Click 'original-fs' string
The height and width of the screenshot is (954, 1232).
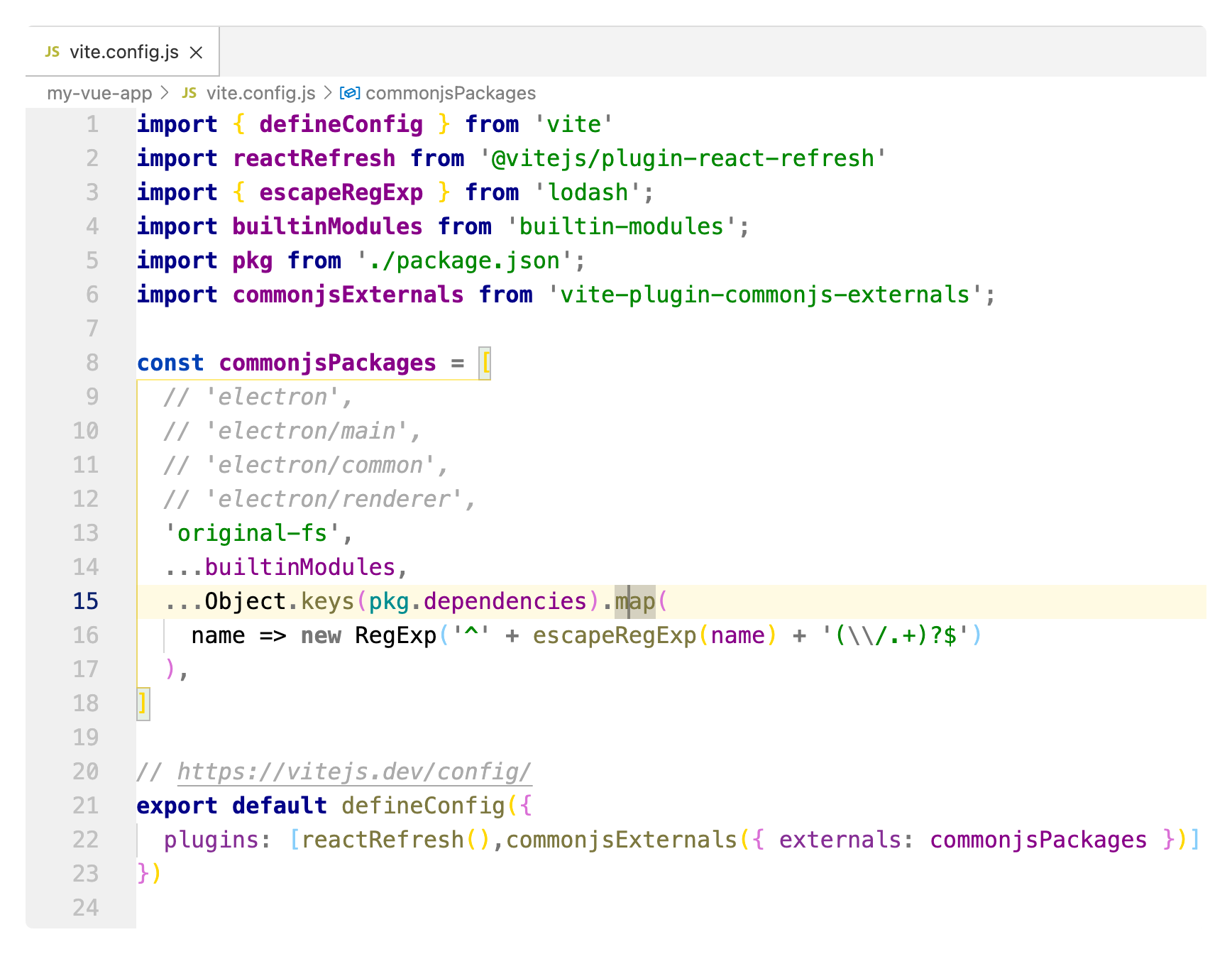[x=253, y=533]
